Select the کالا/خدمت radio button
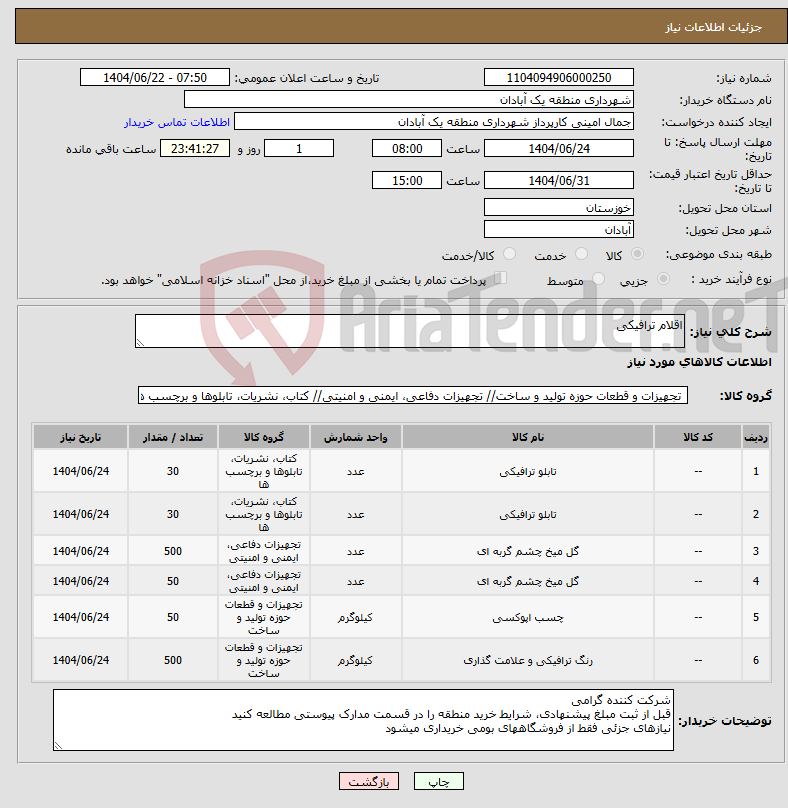This screenshot has width=788, height=808. click(x=509, y=254)
